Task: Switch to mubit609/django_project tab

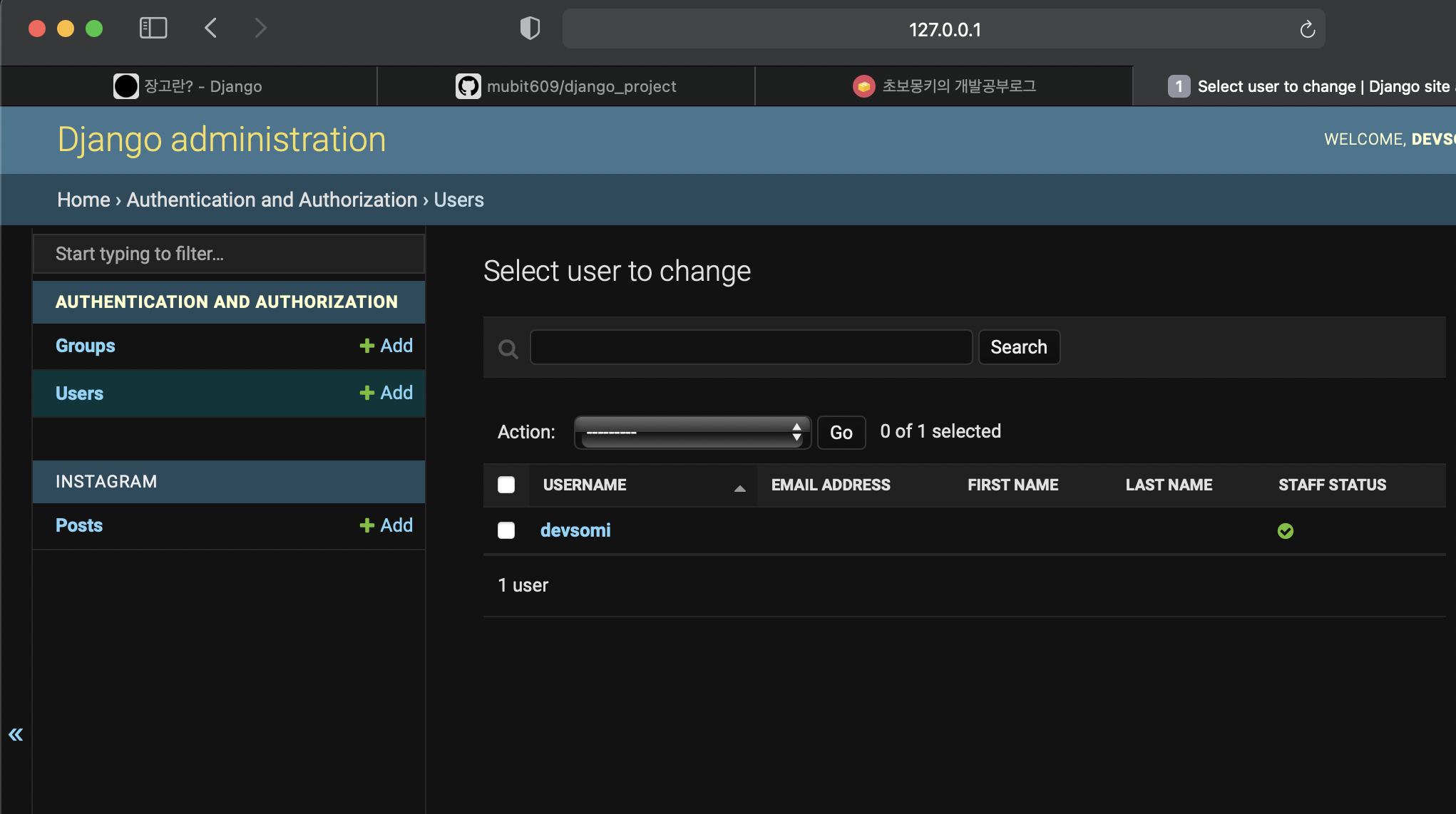Action: point(566,86)
